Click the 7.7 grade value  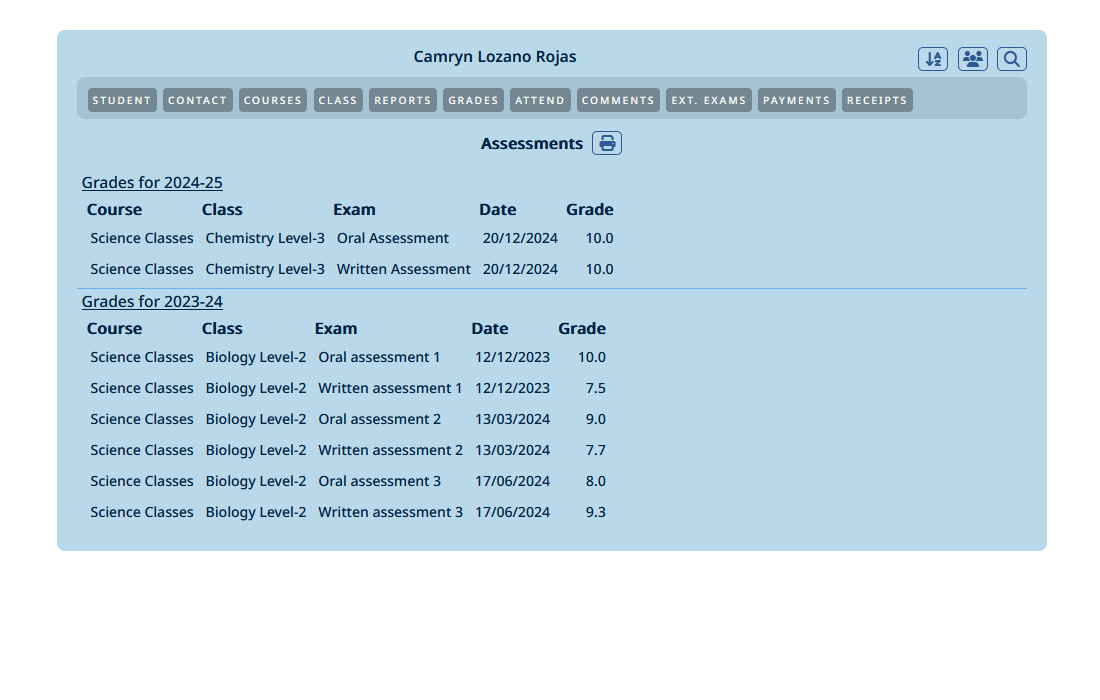click(x=596, y=450)
